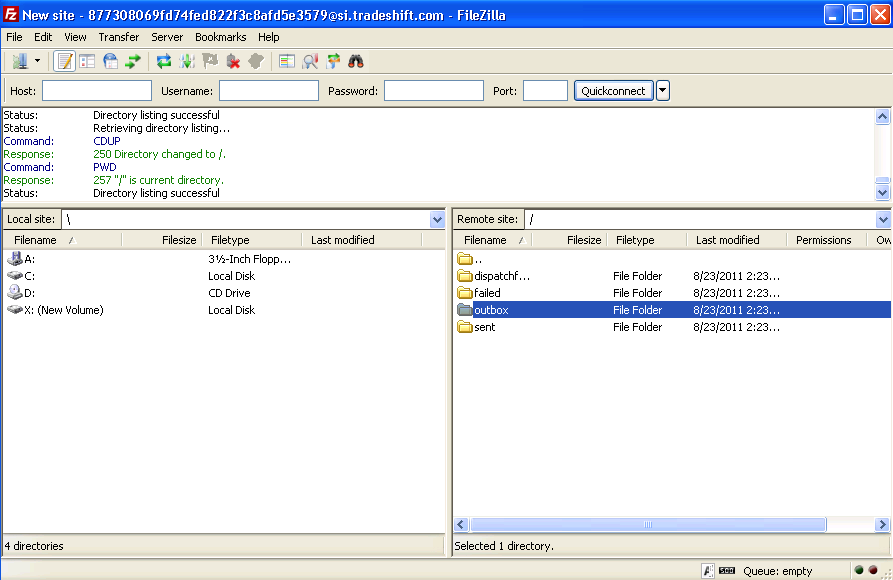Click the remote pane horizontal scrollbar

(x=648, y=524)
